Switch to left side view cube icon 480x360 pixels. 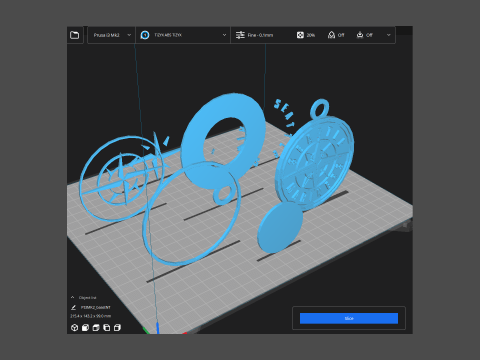pos(107,328)
